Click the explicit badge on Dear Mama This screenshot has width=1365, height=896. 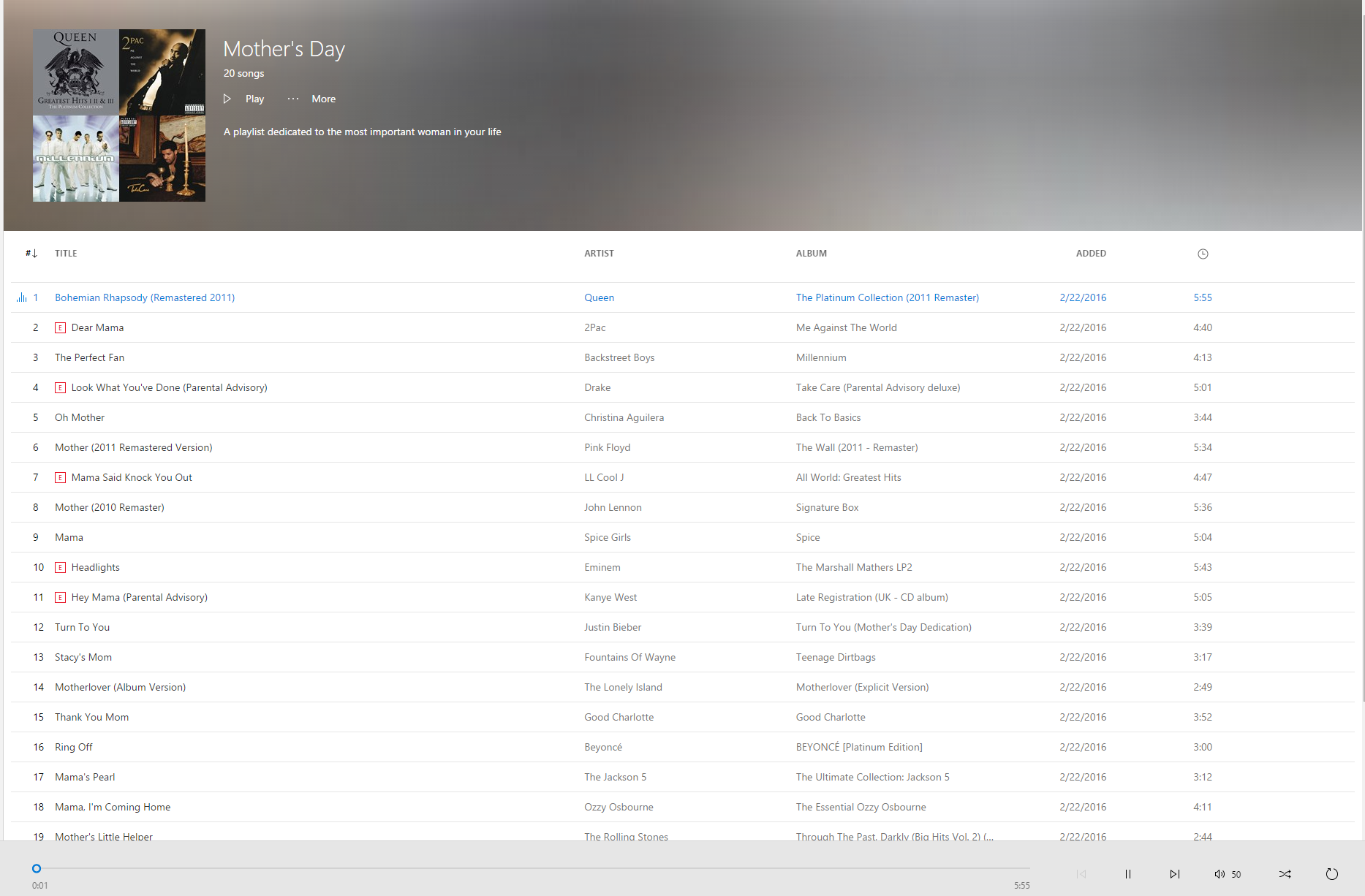pos(61,328)
